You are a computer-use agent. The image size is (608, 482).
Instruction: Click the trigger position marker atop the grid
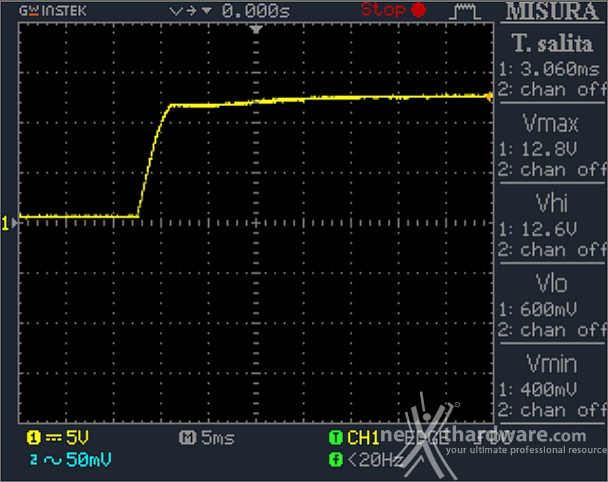256,29
